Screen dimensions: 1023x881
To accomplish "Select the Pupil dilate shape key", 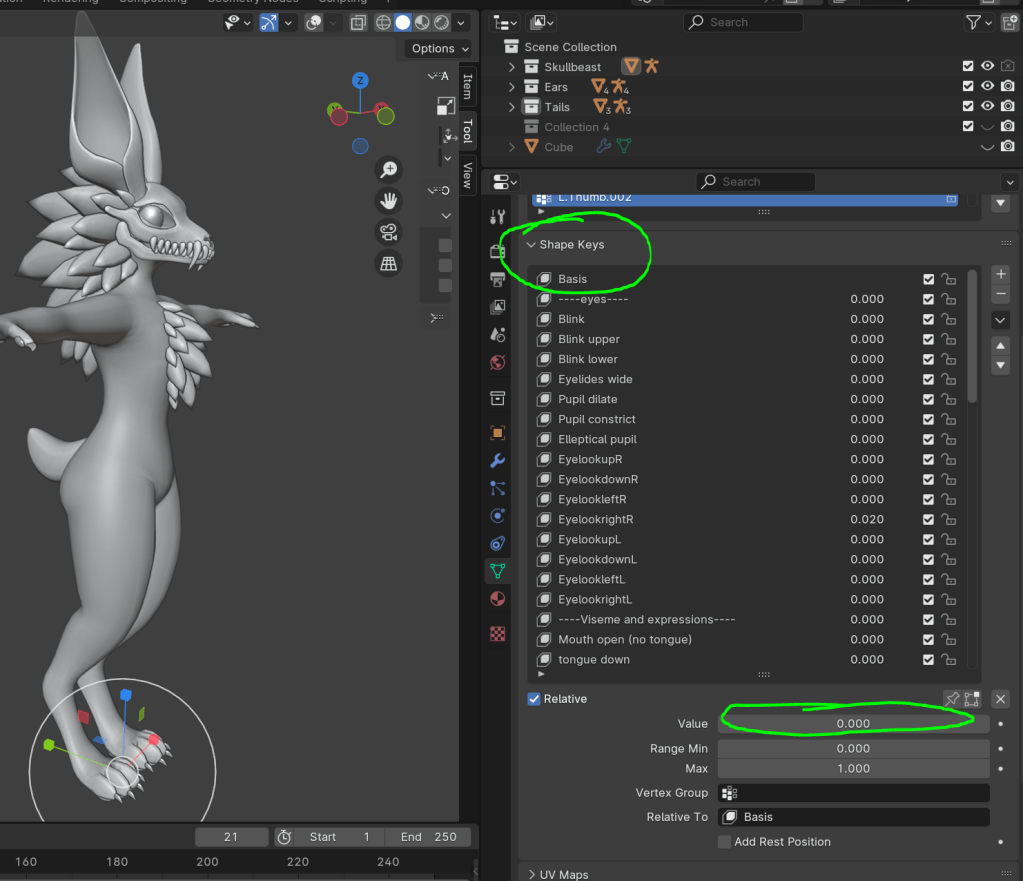I will click(x=587, y=399).
